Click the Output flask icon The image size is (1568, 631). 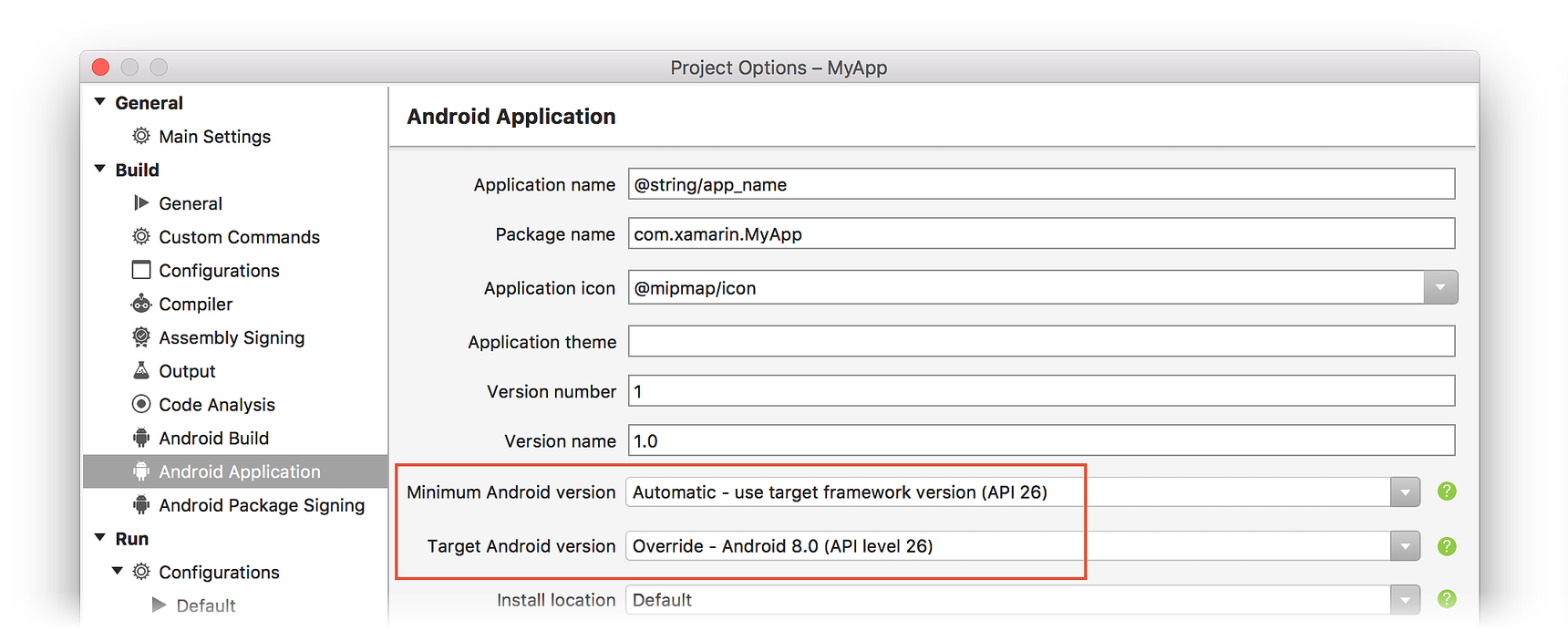(x=141, y=370)
